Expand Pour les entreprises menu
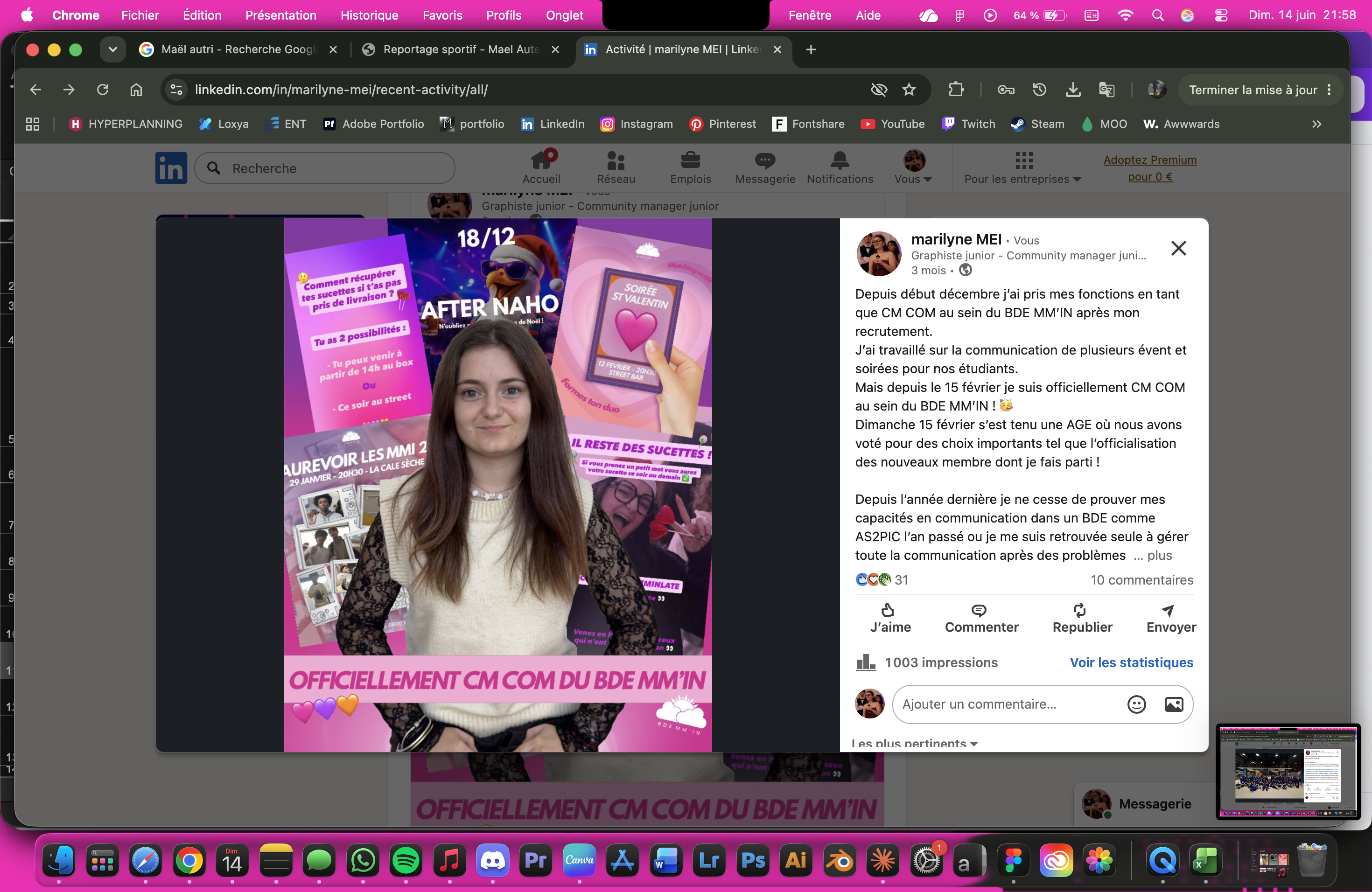Viewport: 1372px width, 892px height. pos(1022,167)
